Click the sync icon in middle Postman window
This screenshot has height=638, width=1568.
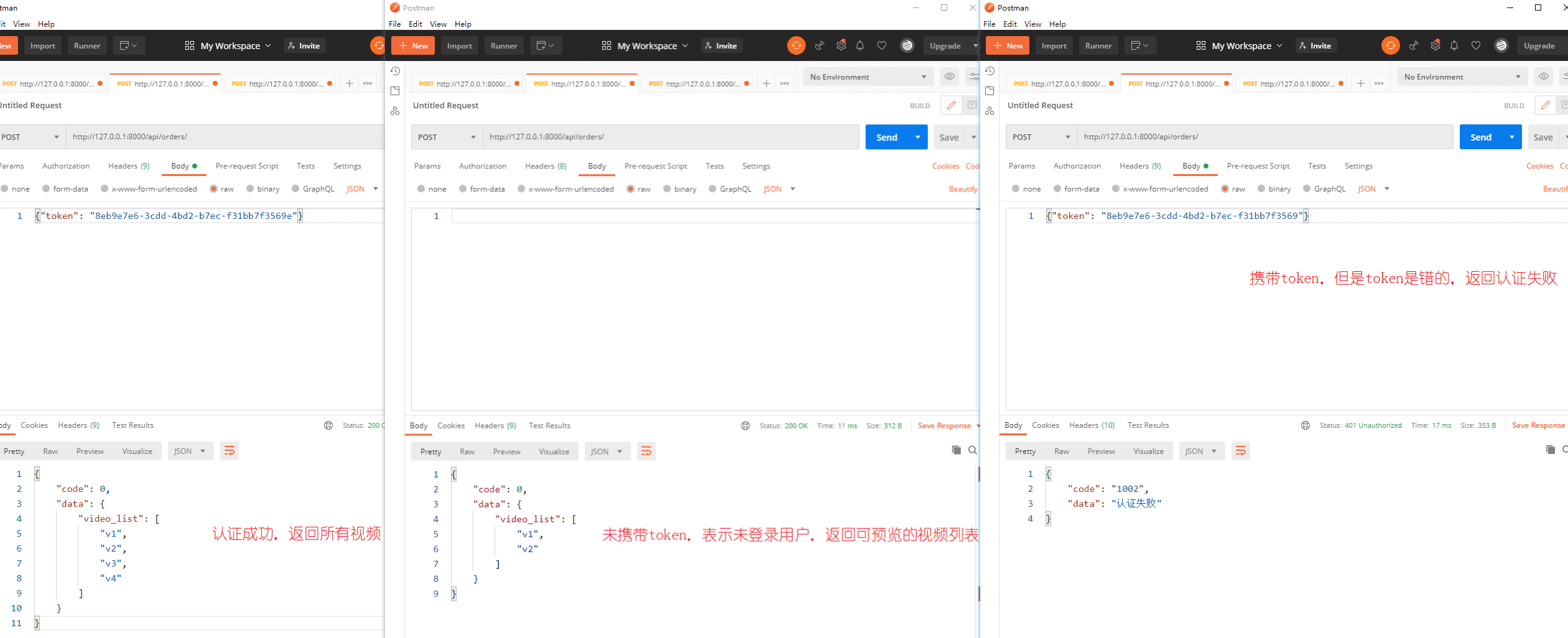[x=796, y=45]
